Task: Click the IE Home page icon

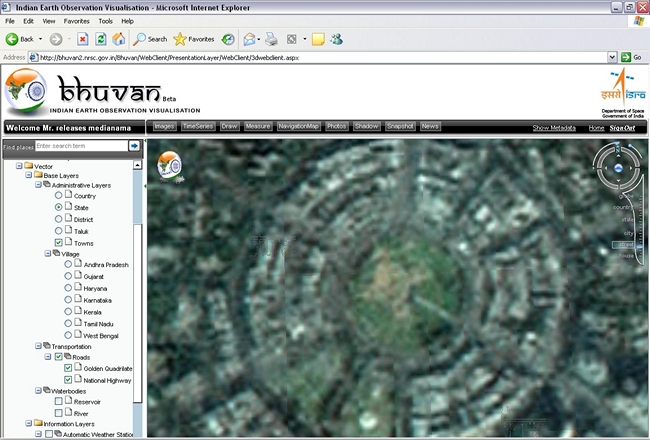Action: pyautogui.click(x=118, y=39)
